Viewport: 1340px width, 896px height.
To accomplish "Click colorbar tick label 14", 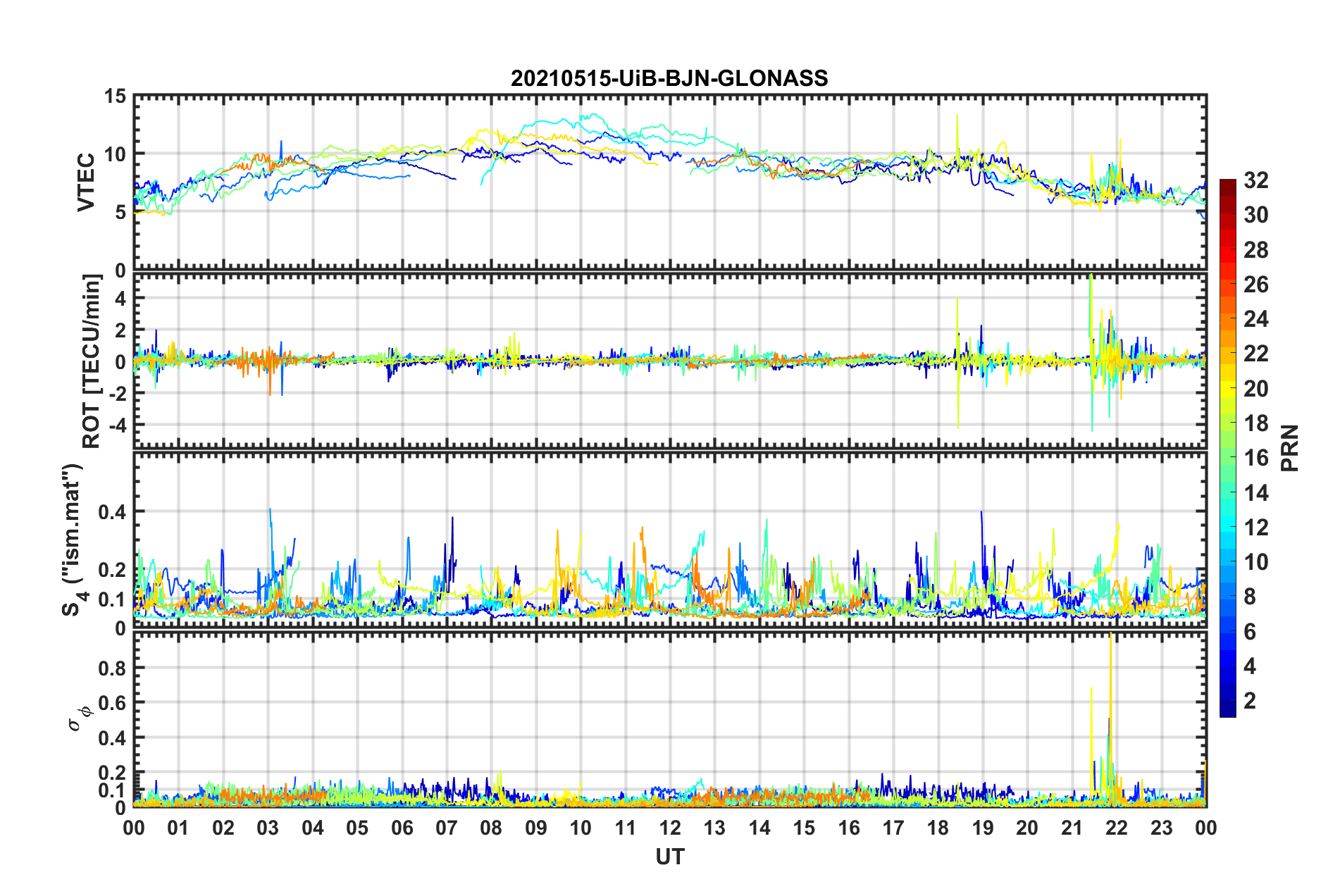I will (x=1255, y=493).
